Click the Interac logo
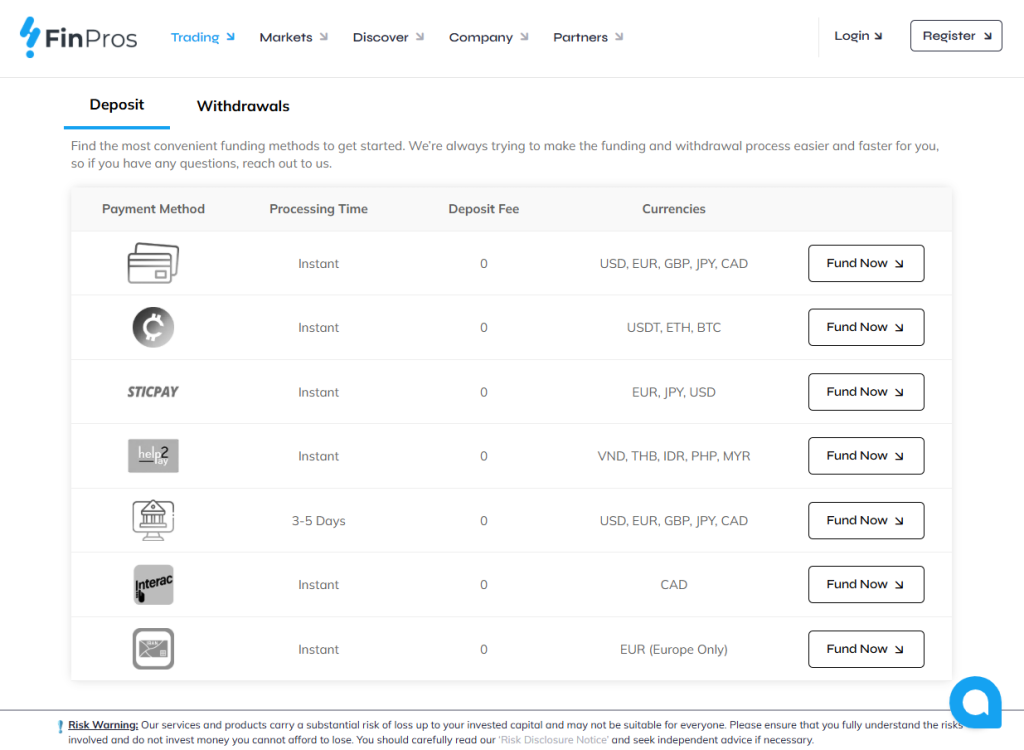The width and height of the screenshot is (1024, 750). pos(153,584)
